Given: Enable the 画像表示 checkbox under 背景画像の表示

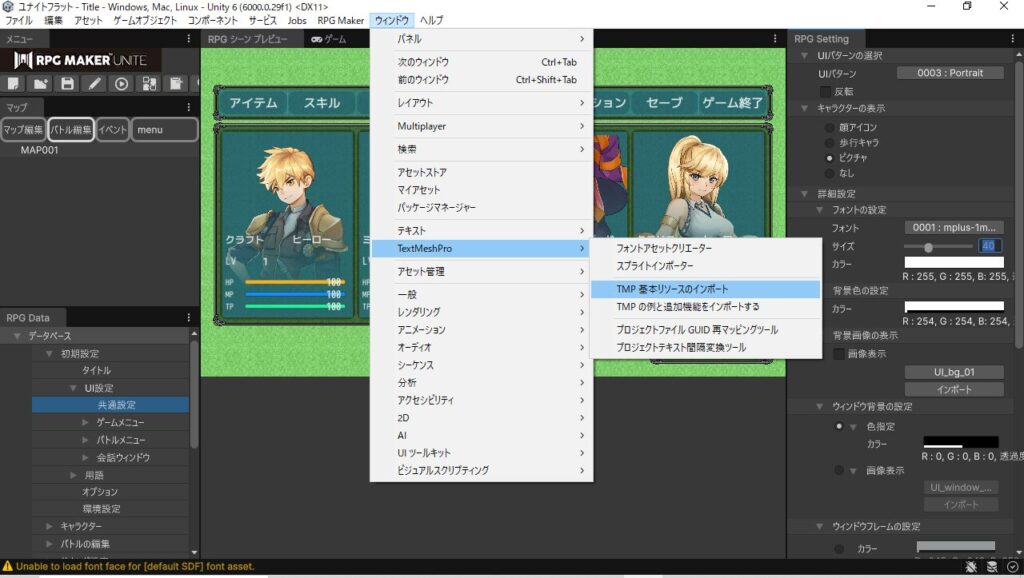Looking at the screenshot, I should (x=839, y=353).
